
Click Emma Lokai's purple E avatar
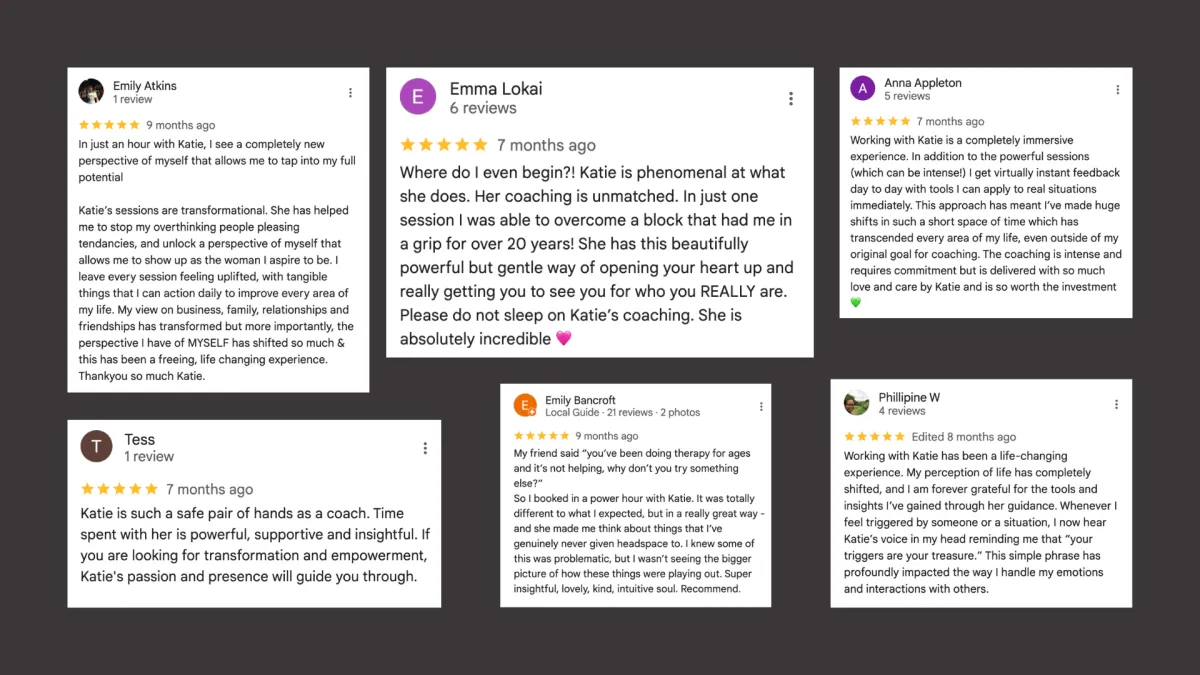[x=418, y=97]
